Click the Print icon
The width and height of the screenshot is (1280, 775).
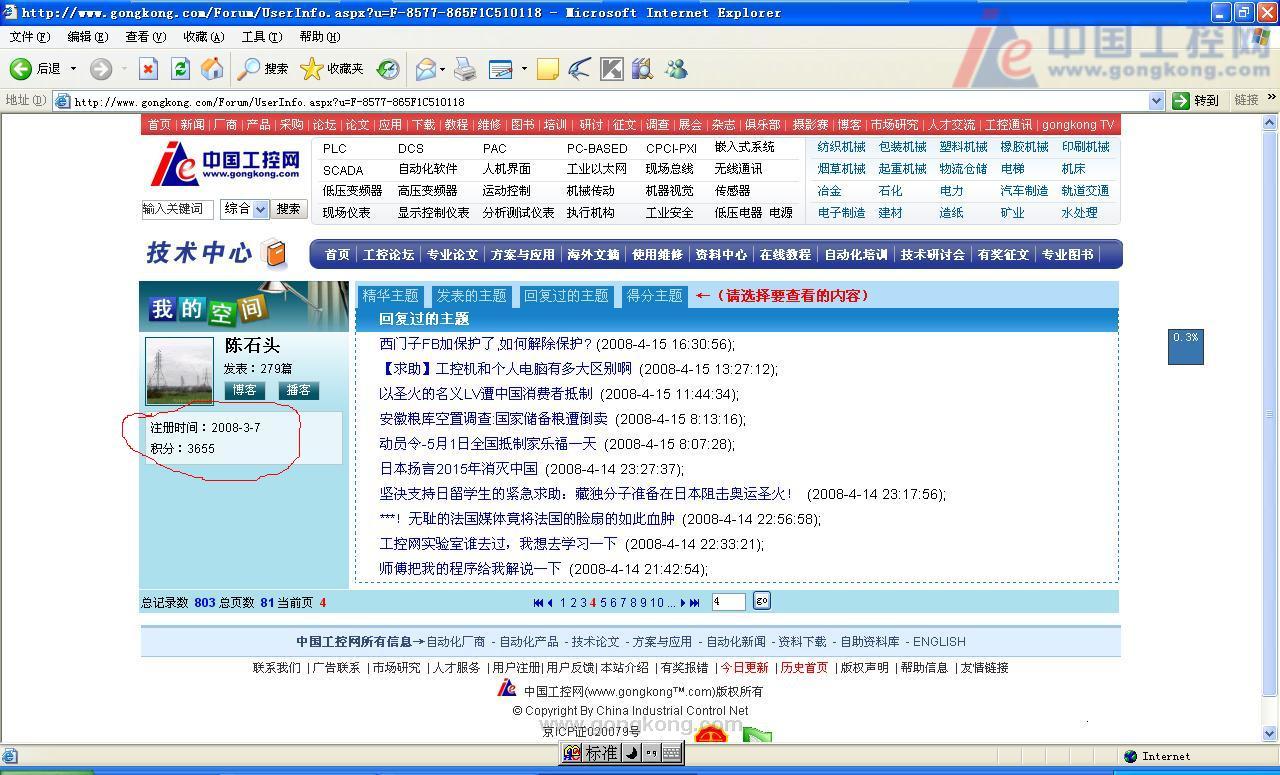[x=465, y=69]
